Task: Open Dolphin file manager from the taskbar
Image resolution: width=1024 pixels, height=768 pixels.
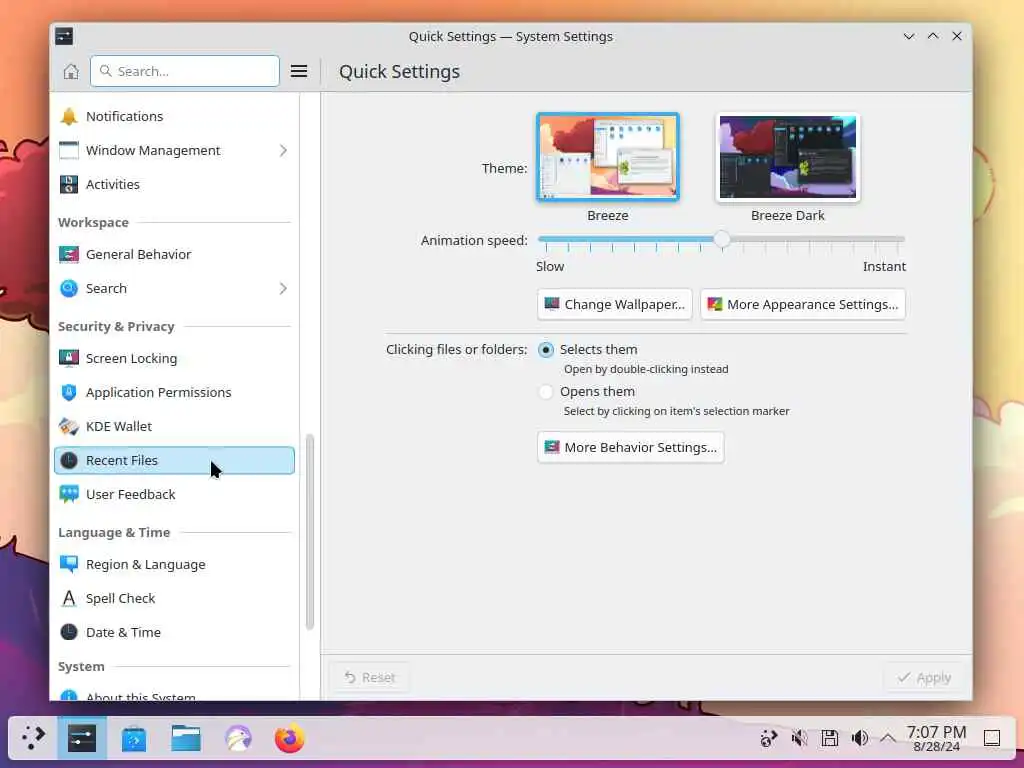Action: tap(185, 738)
